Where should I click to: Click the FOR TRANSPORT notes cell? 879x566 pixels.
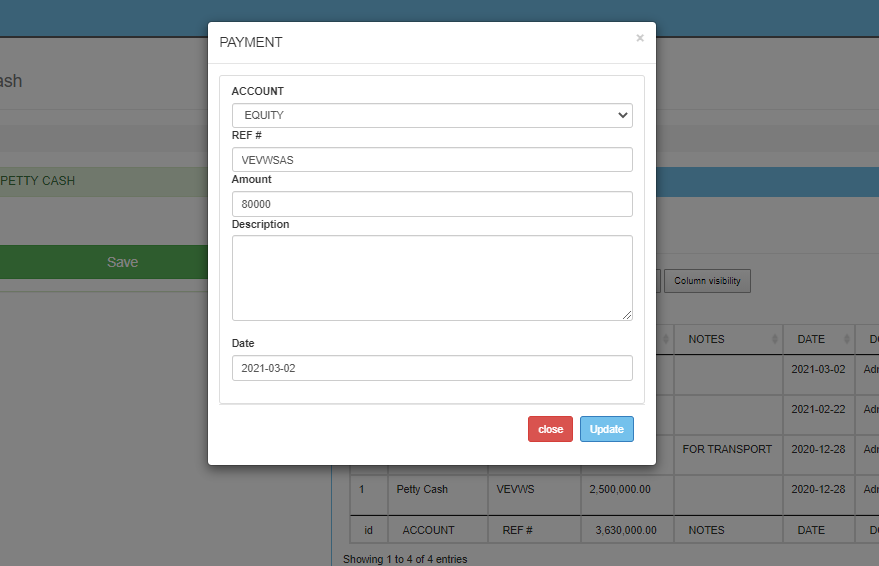click(727, 450)
